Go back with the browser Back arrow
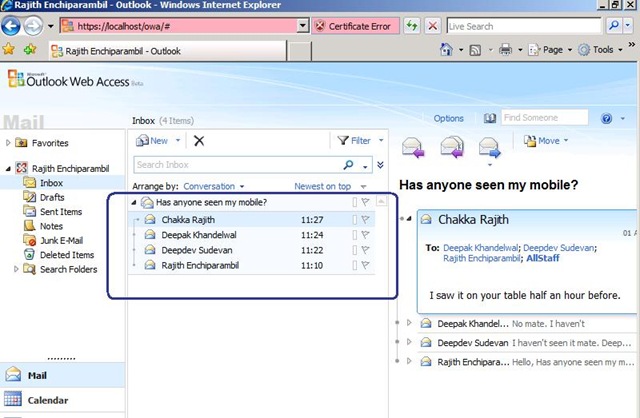The height and width of the screenshot is (418, 640). click(x=11, y=27)
